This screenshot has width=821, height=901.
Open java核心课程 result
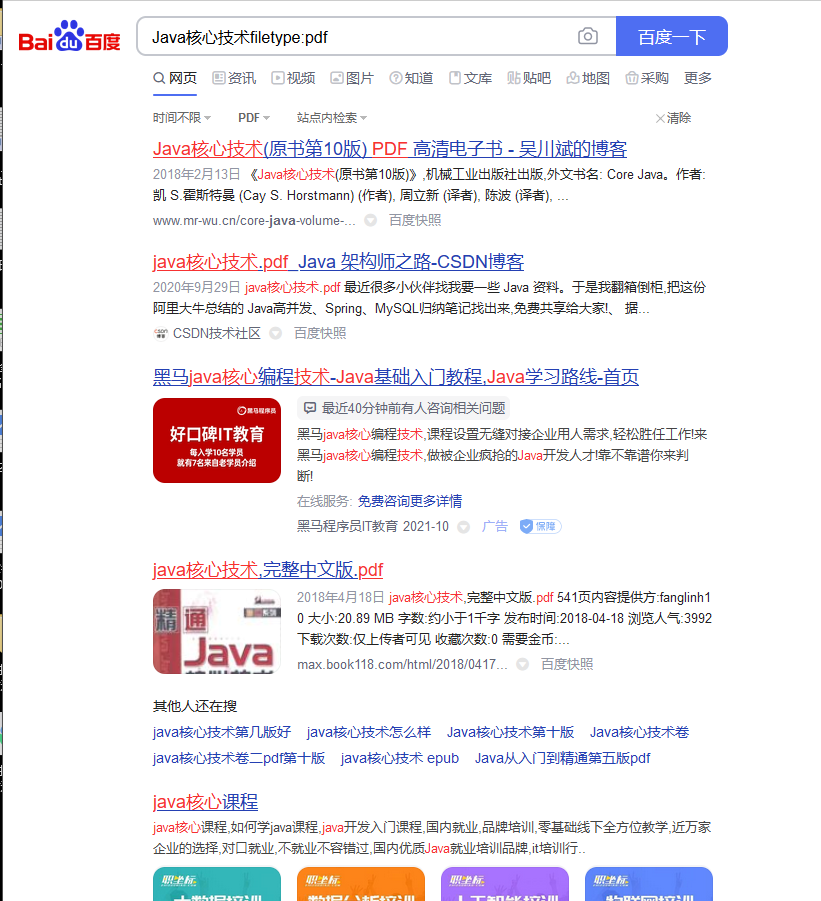click(x=206, y=802)
